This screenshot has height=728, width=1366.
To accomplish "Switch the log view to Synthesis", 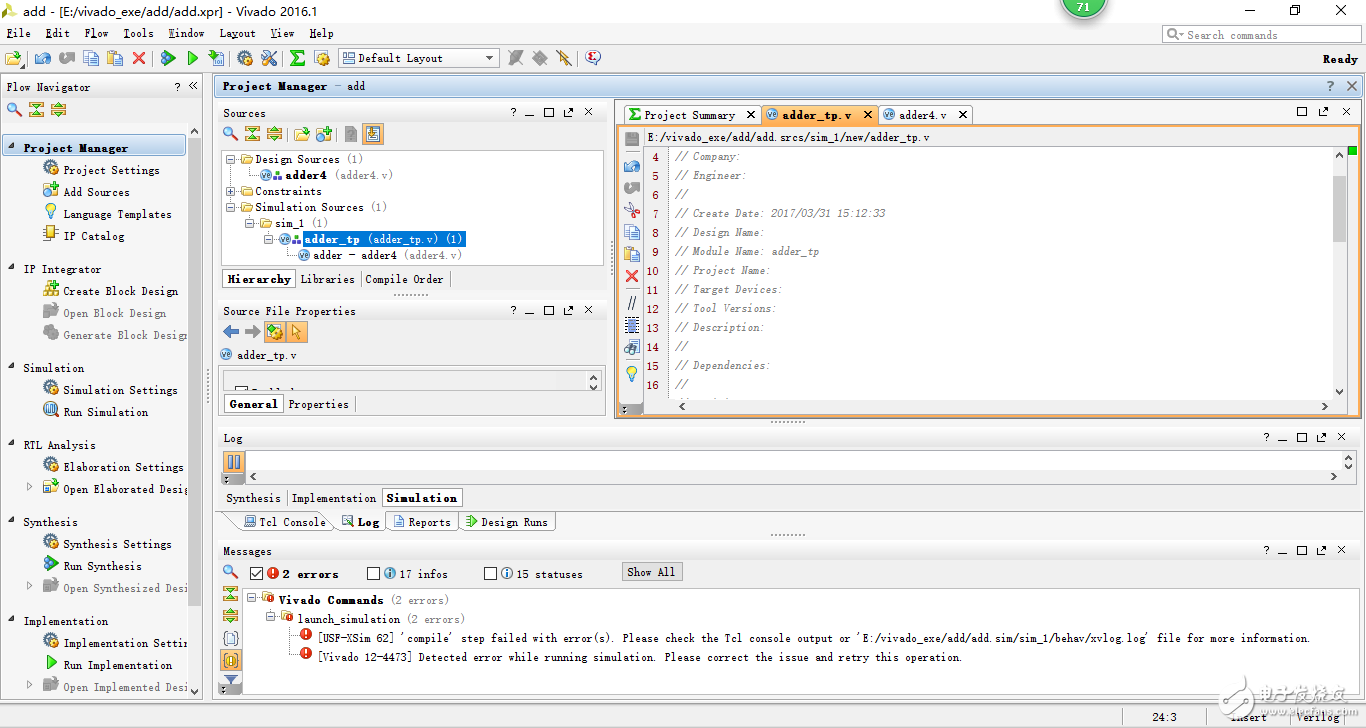I will pos(254,498).
